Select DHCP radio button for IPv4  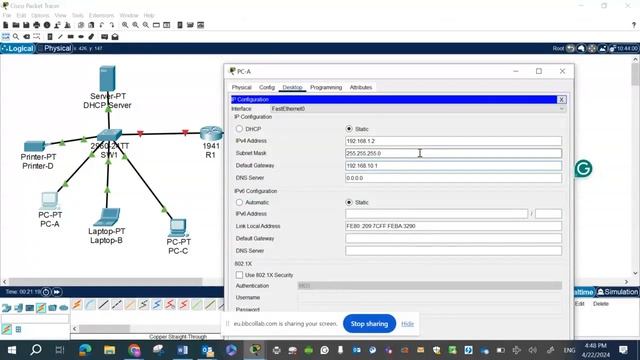239,129
